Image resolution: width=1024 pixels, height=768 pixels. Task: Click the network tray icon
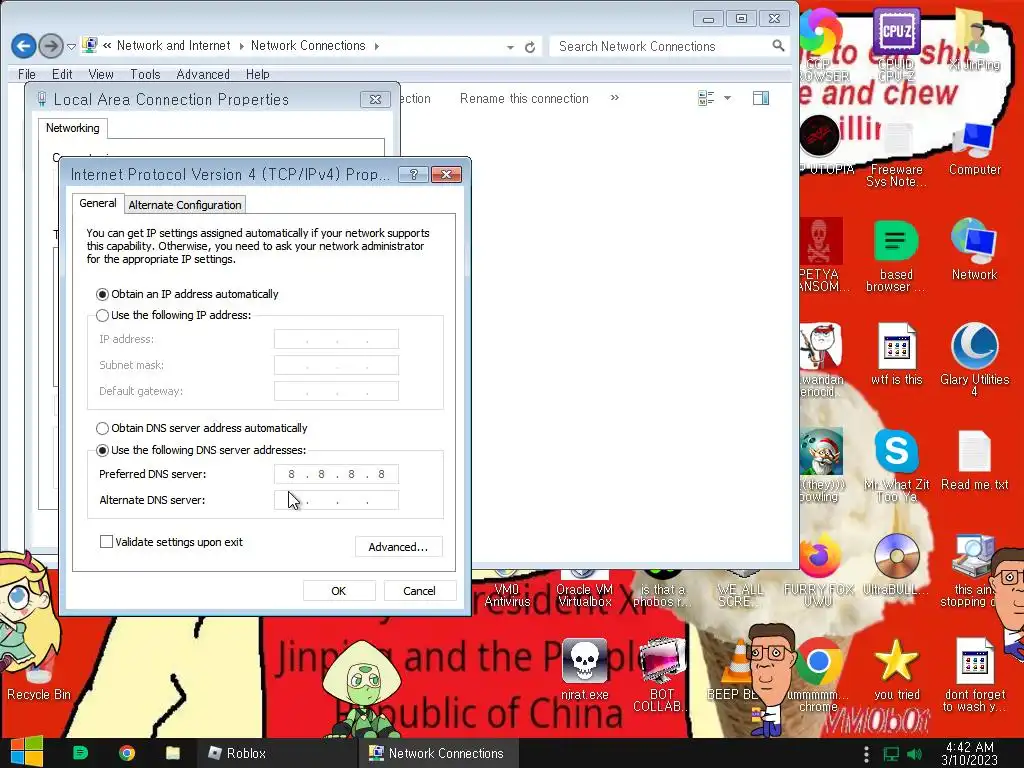pos(891,754)
